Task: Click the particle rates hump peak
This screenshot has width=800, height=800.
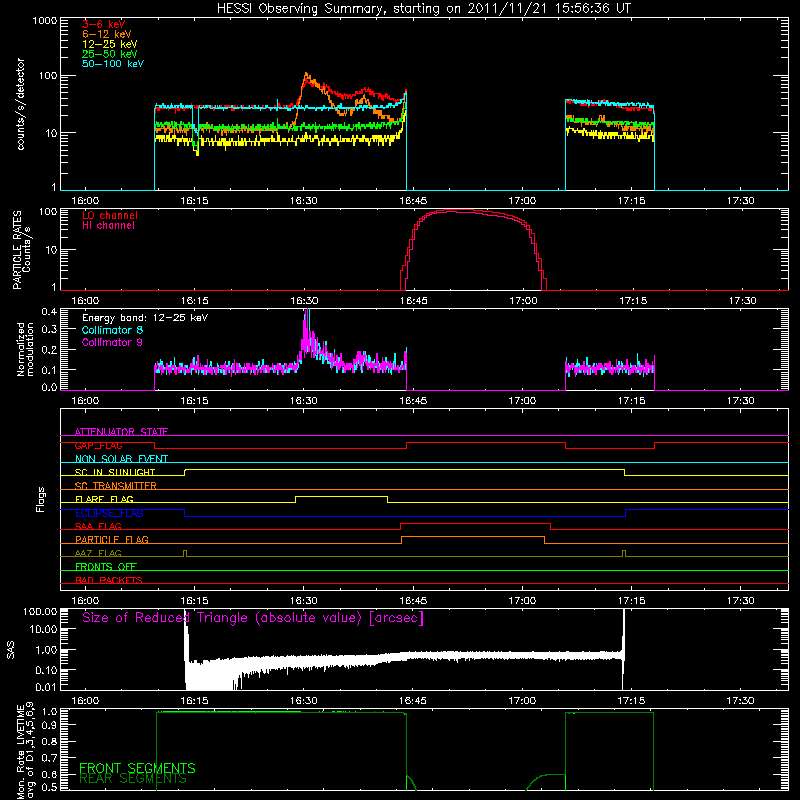Action: 452,211
